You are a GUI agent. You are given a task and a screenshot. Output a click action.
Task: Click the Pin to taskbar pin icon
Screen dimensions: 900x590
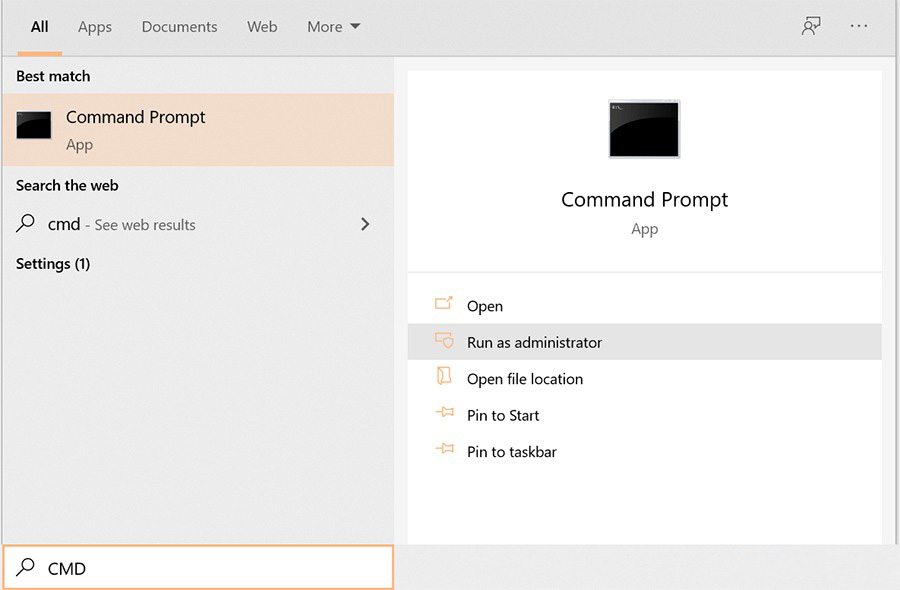[444, 448]
